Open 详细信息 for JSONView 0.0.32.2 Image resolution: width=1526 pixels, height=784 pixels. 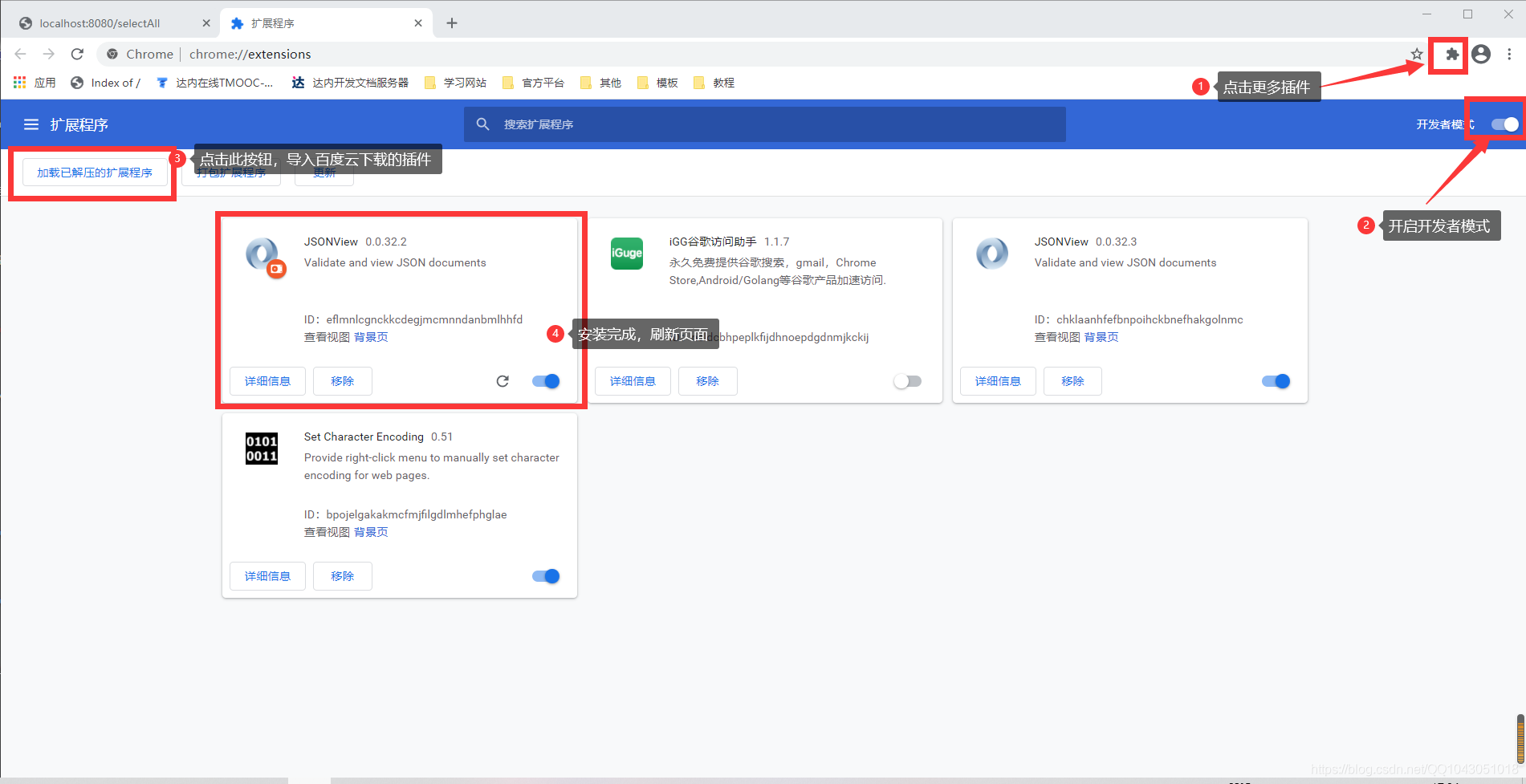[267, 381]
